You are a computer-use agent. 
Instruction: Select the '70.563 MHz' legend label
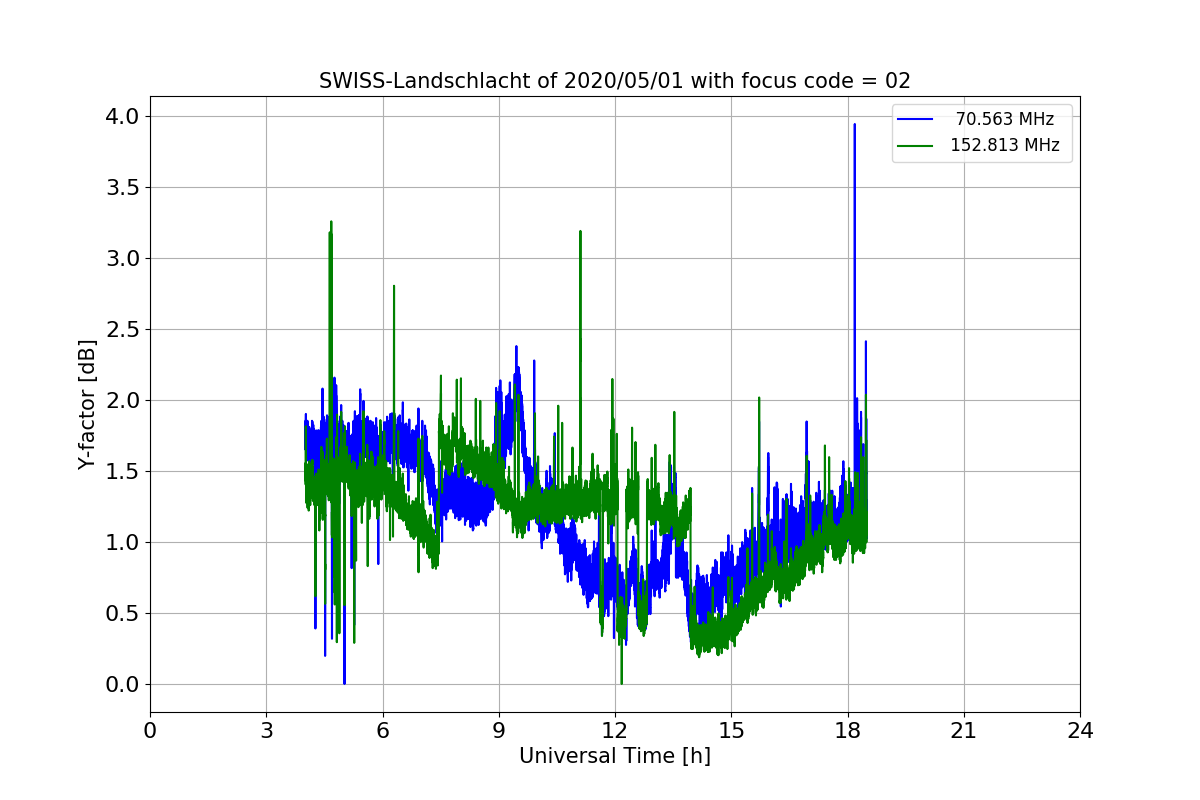(1004, 119)
